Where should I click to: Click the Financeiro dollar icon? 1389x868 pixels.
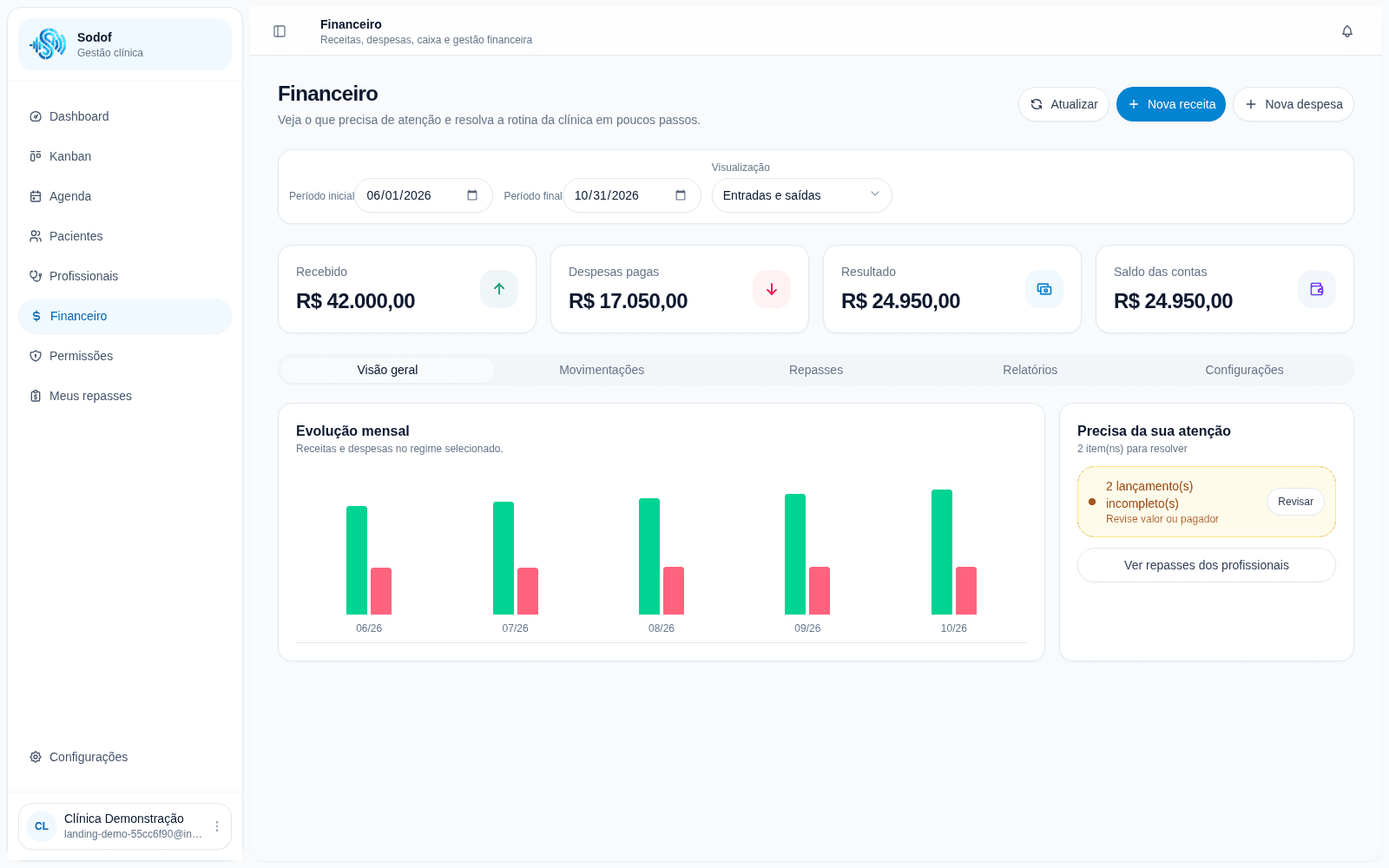point(36,316)
